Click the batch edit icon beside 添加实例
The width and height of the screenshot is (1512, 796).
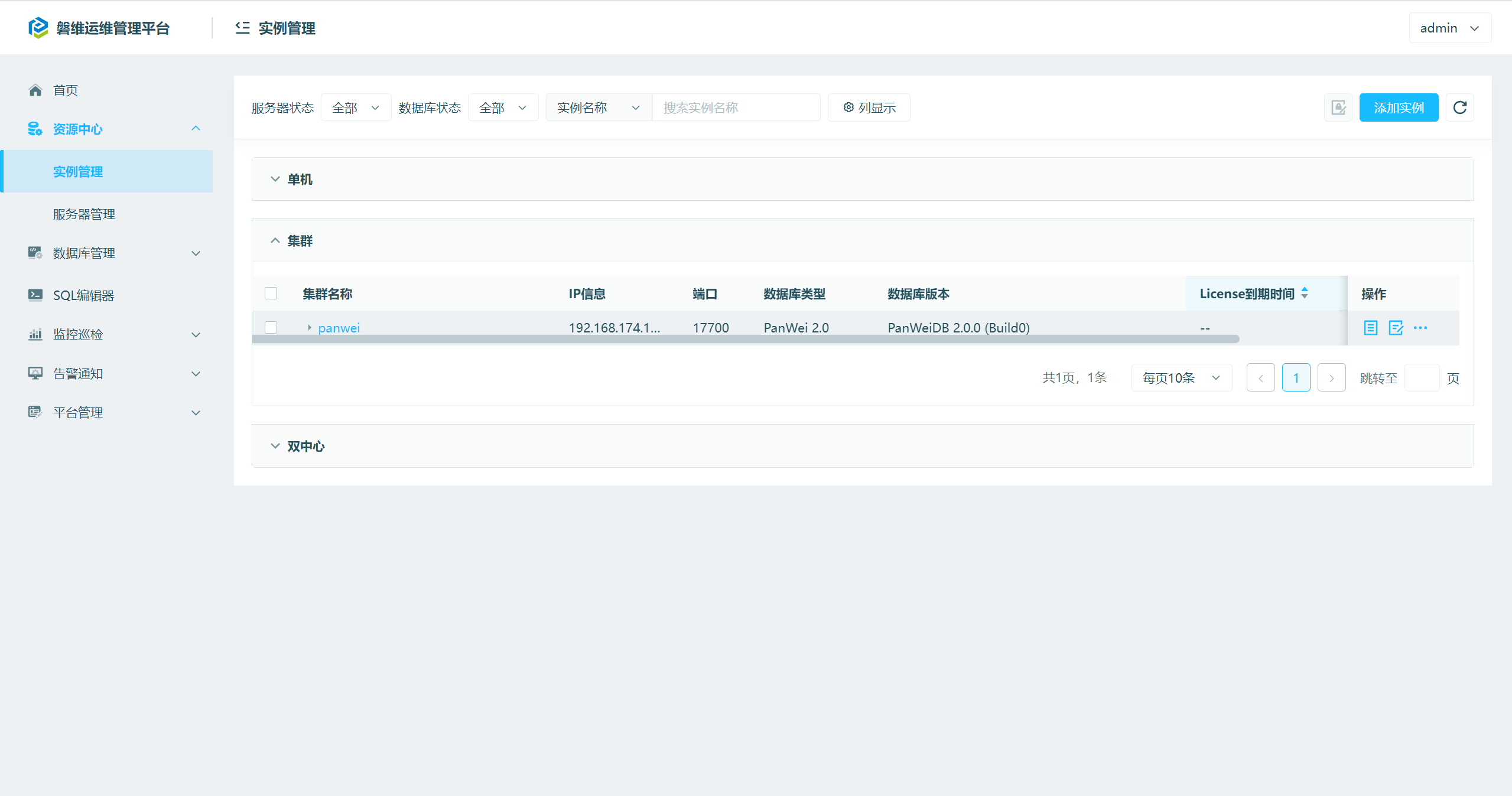tap(1338, 107)
